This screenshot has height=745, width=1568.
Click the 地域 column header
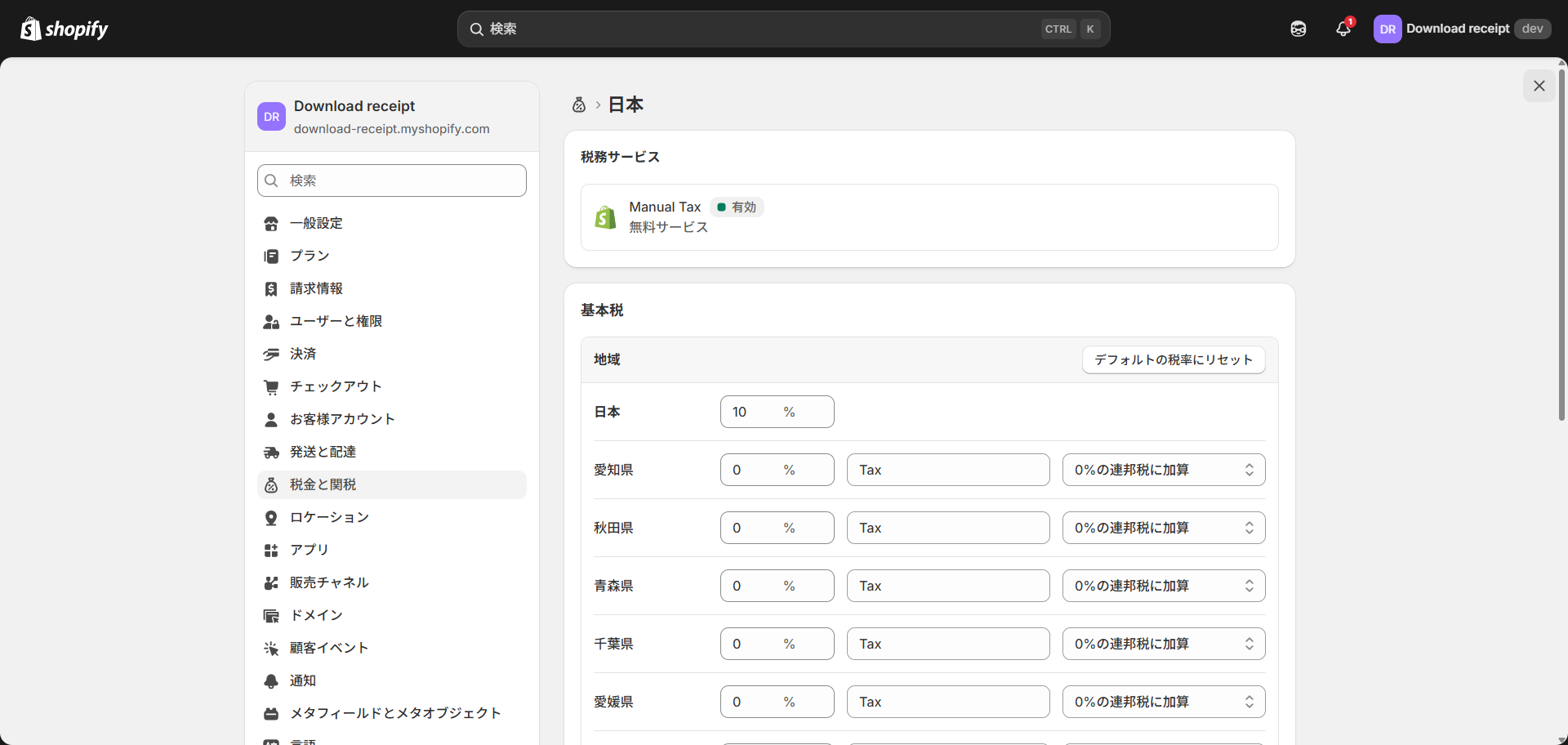[x=607, y=359]
